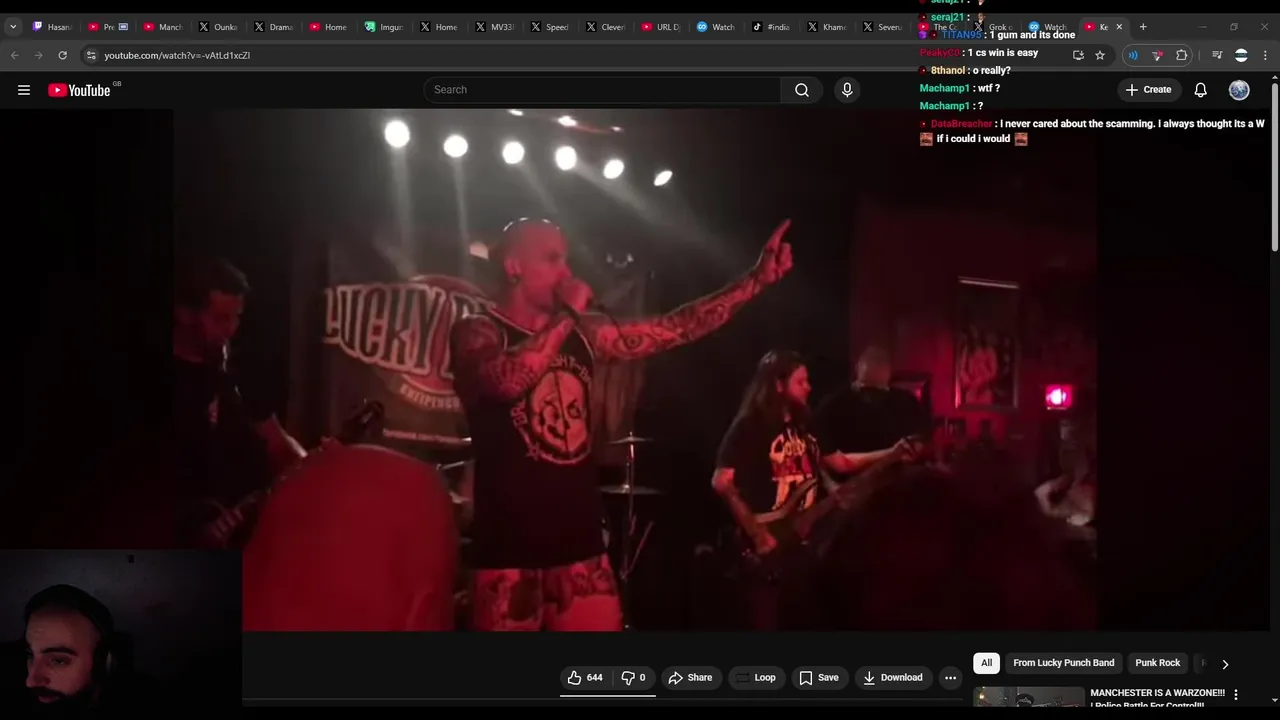The height and width of the screenshot is (720, 1280).
Task: Focus the YouTube search box
Action: (x=602, y=90)
